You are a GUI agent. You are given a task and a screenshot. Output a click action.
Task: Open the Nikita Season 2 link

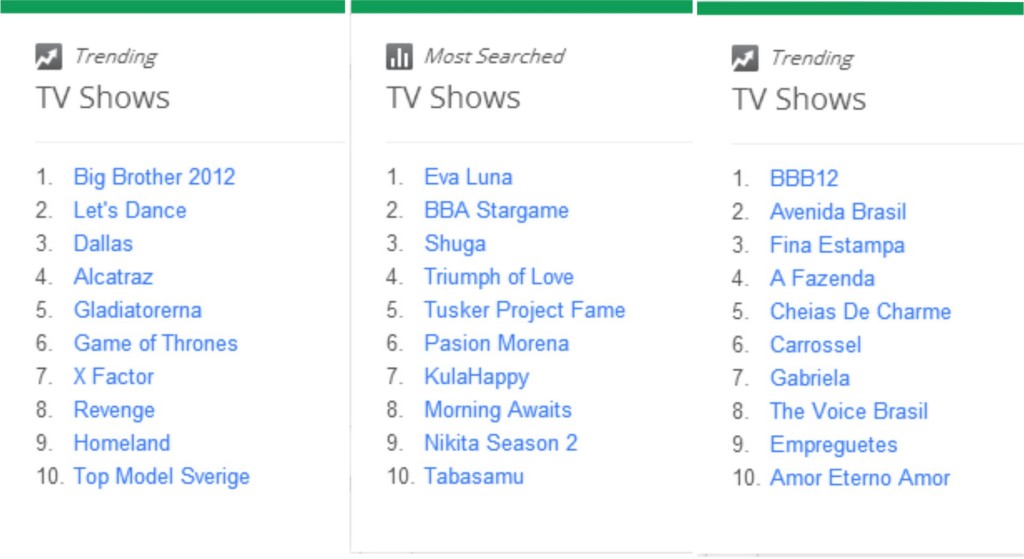pyautogui.click(x=501, y=443)
